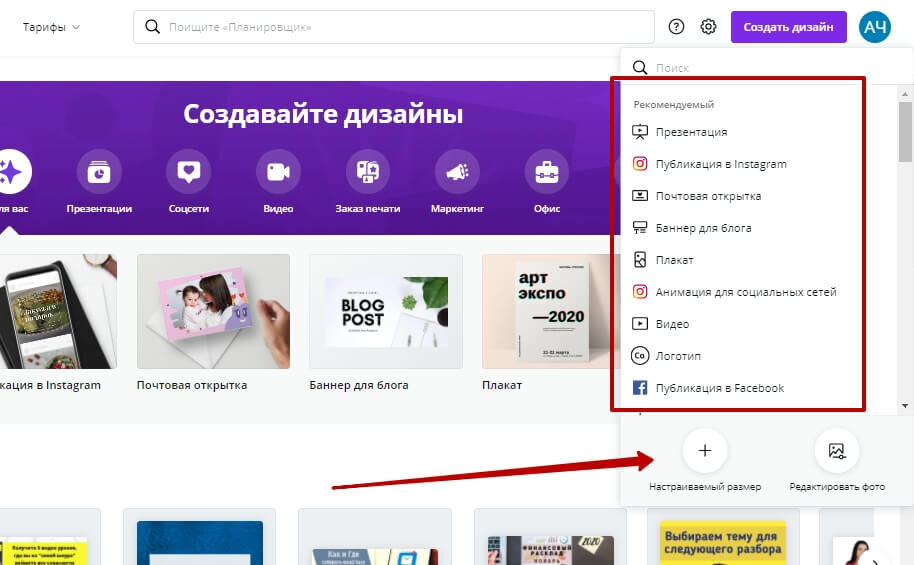This screenshot has height=565, width=914.
Task: Click the Баннер для блога icon in list
Action: point(640,228)
